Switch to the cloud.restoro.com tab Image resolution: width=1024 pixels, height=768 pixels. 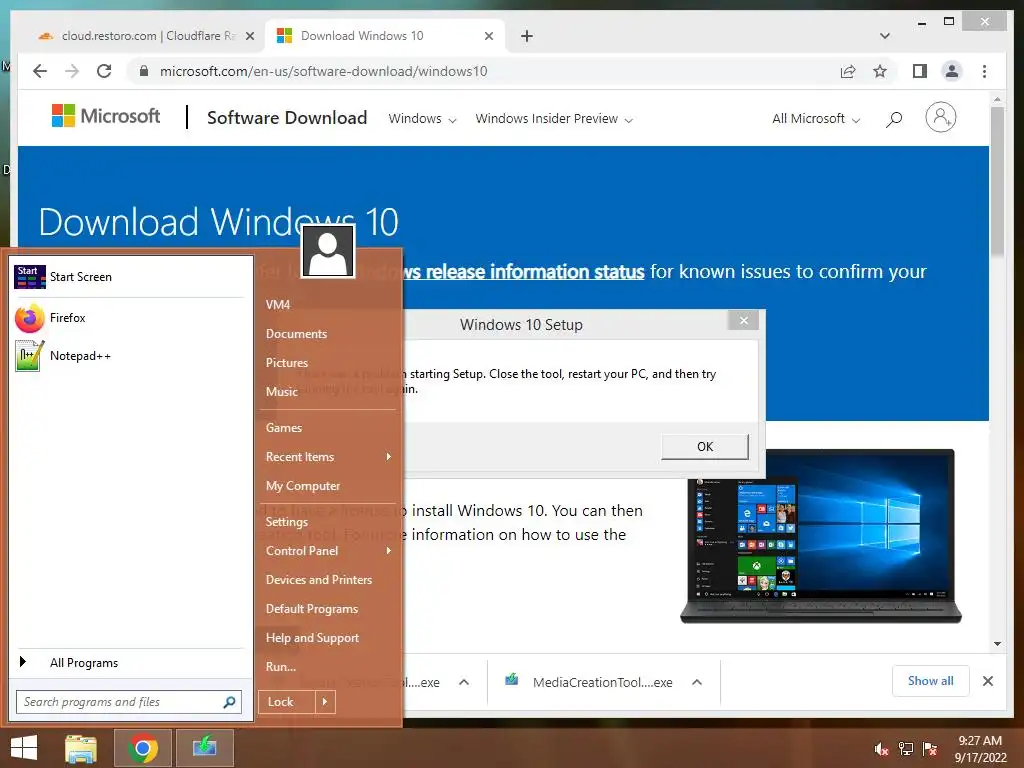(x=145, y=36)
